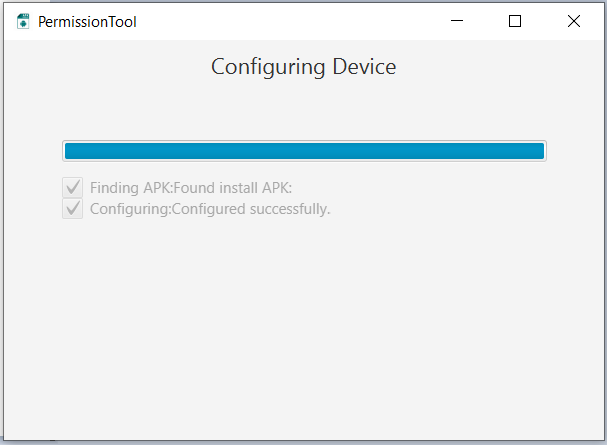Click the Configuring Device heading

(x=303, y=67)
